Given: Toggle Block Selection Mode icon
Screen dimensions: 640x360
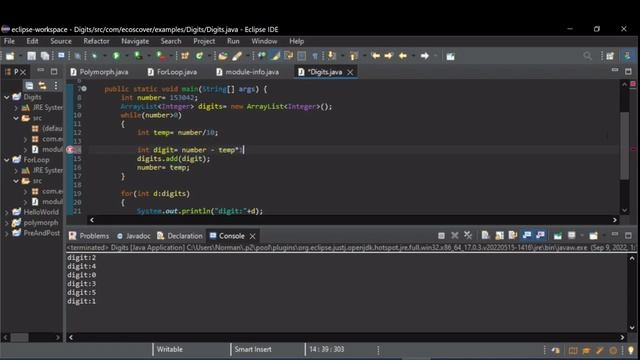Looking at the screenshot, I should click(302, 56).
